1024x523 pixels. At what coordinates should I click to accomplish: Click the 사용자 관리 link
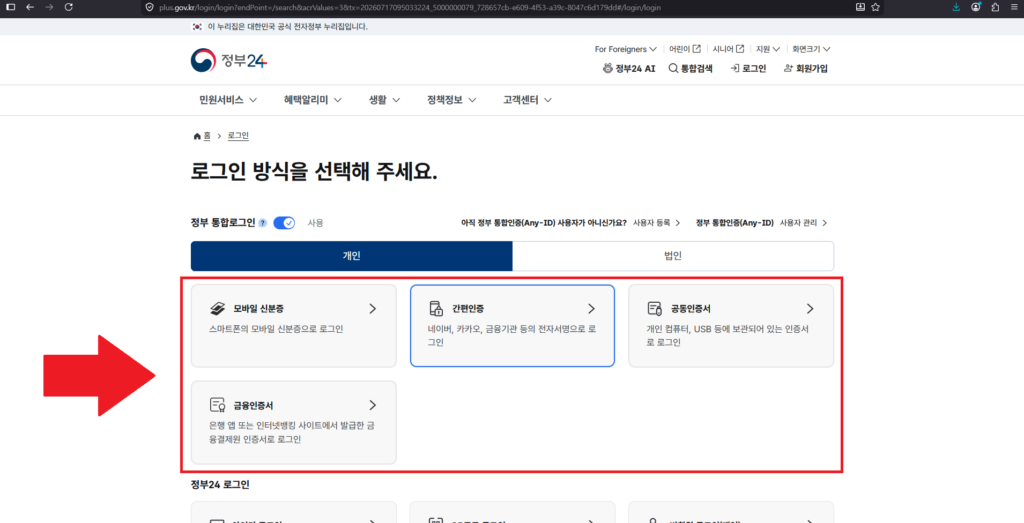[803, 223]
